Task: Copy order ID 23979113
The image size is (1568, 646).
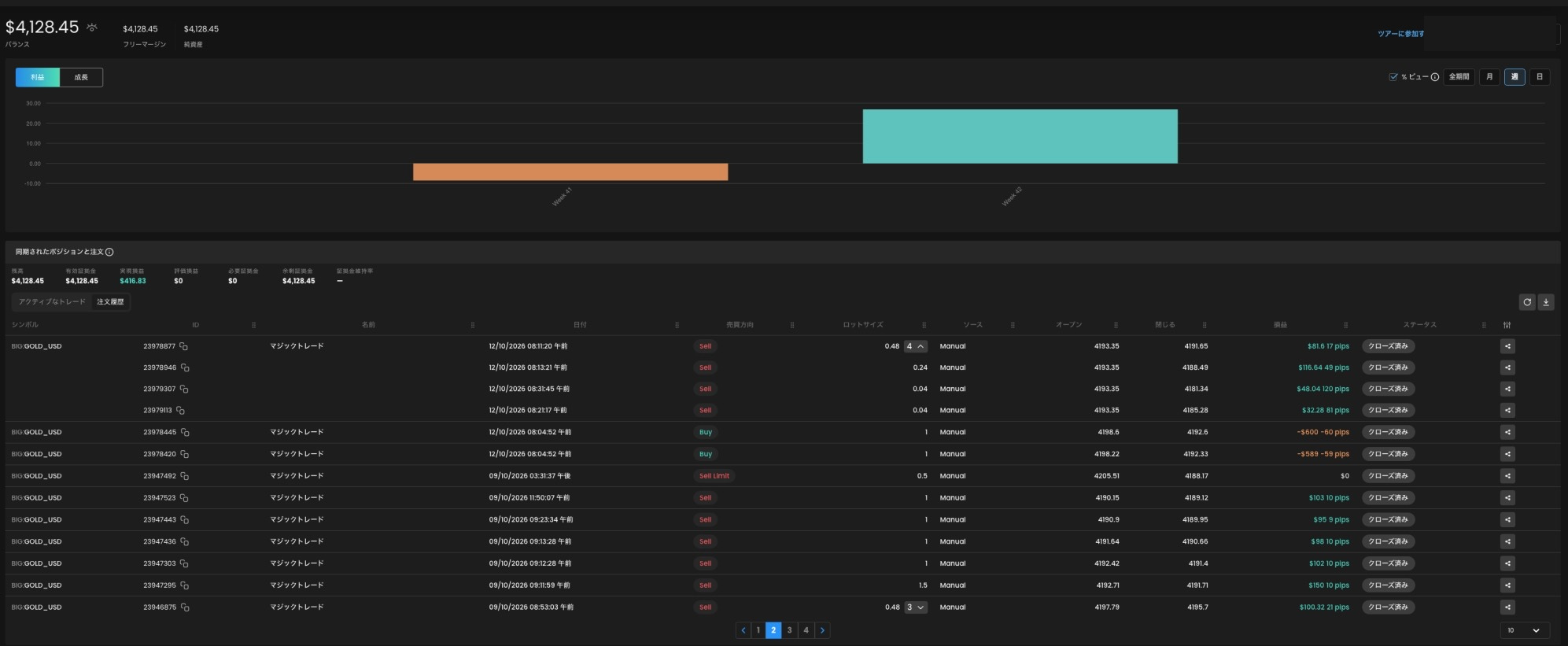Action: (x=180, y=411)
